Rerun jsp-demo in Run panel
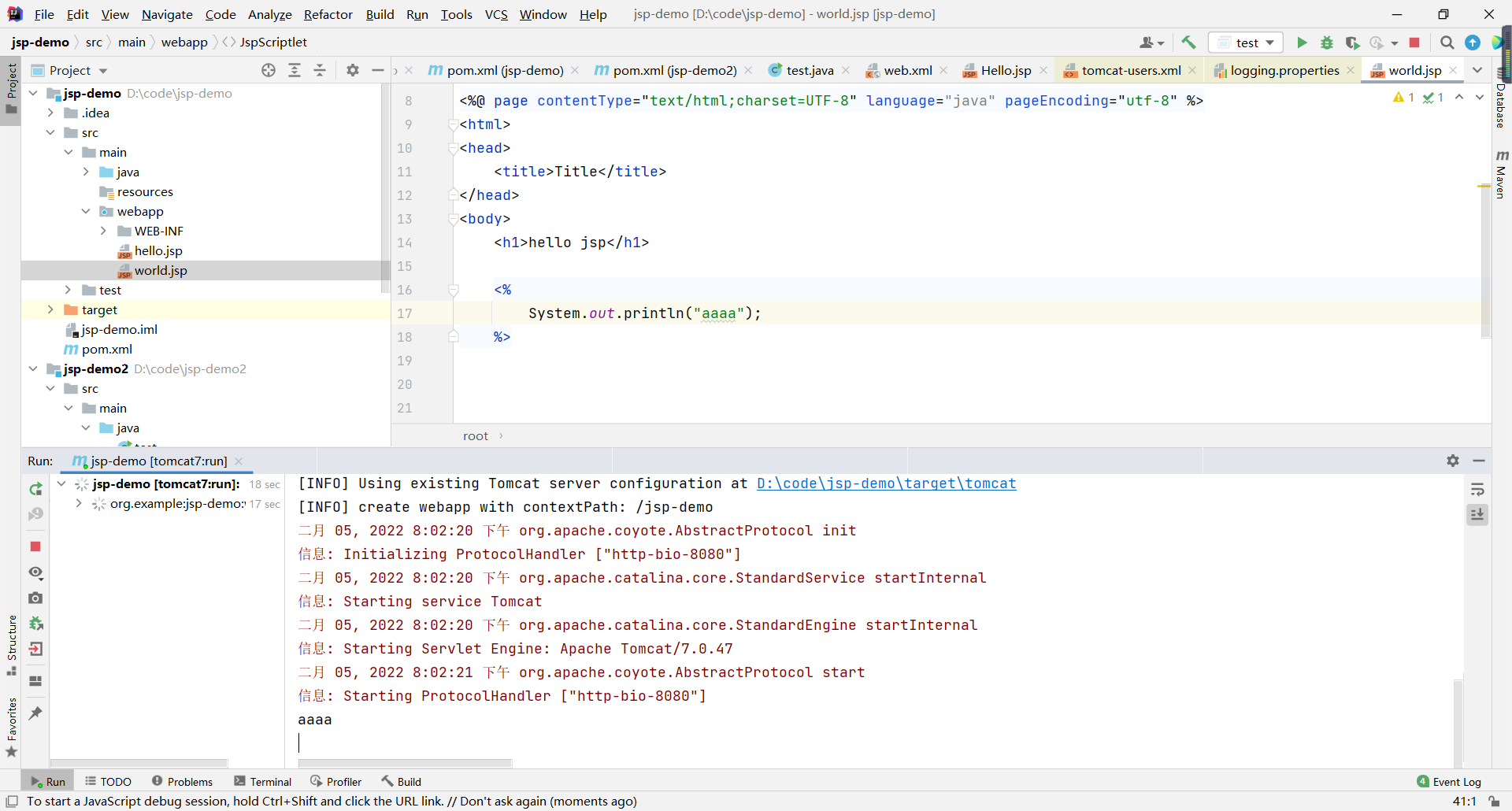The image size is (1512, 811). [35, 489]
